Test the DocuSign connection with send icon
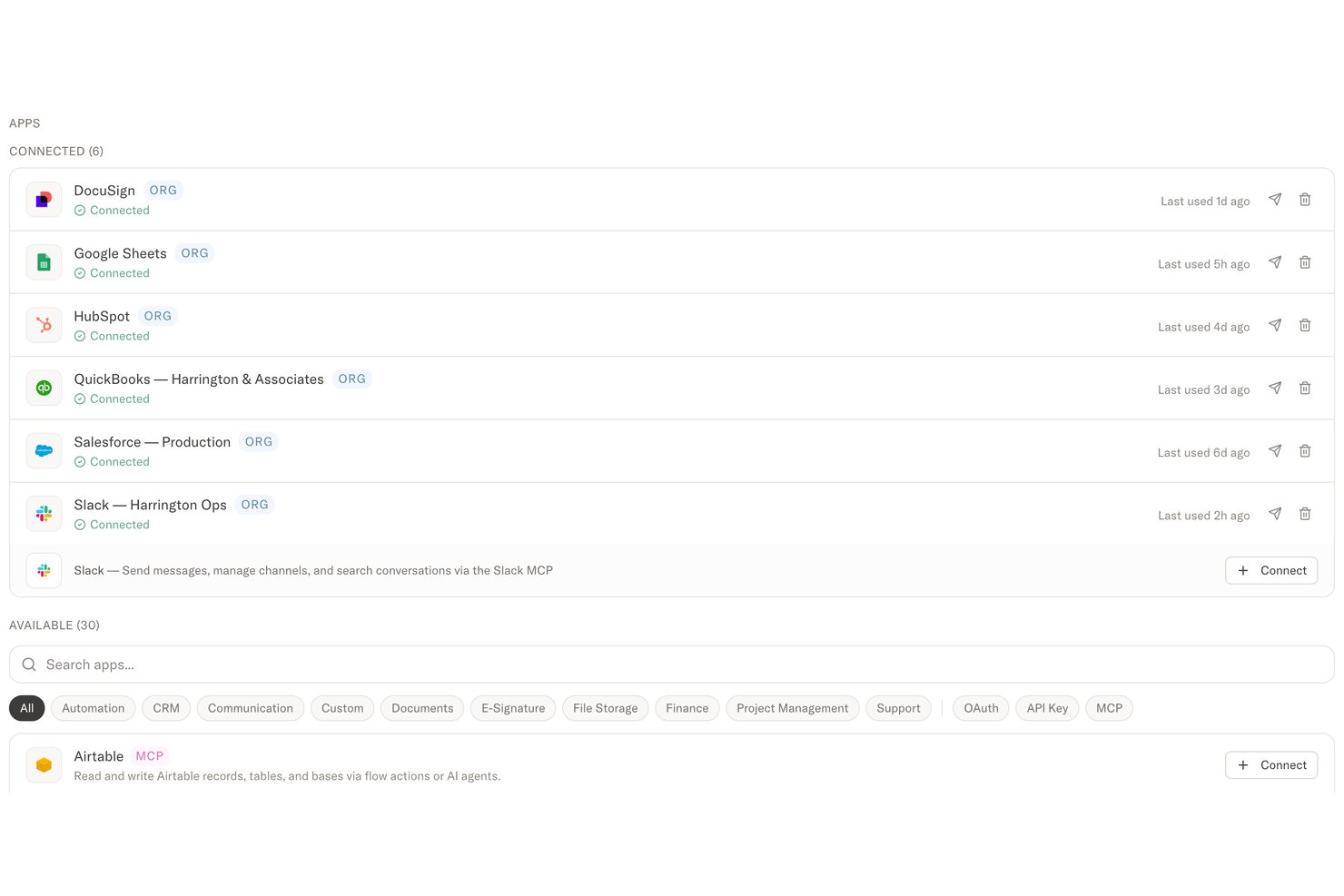The height and width of the screenshot is (896, 1344). click(1275, 200)
